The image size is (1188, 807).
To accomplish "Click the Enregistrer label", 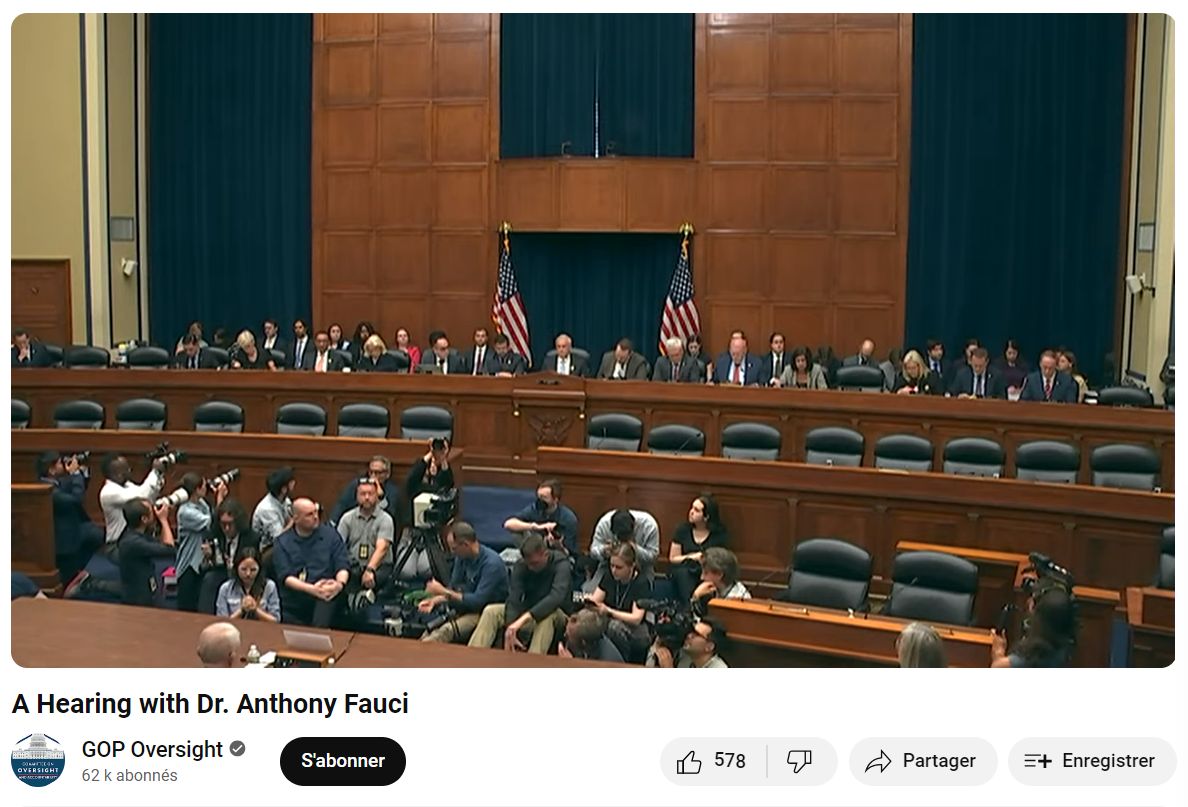I will pos(1108,761).
